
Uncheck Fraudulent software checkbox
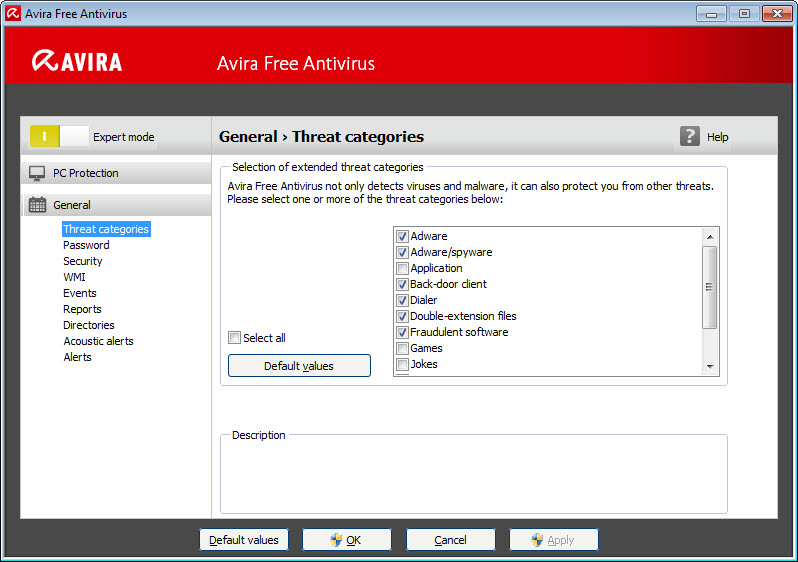pos(402,332)
